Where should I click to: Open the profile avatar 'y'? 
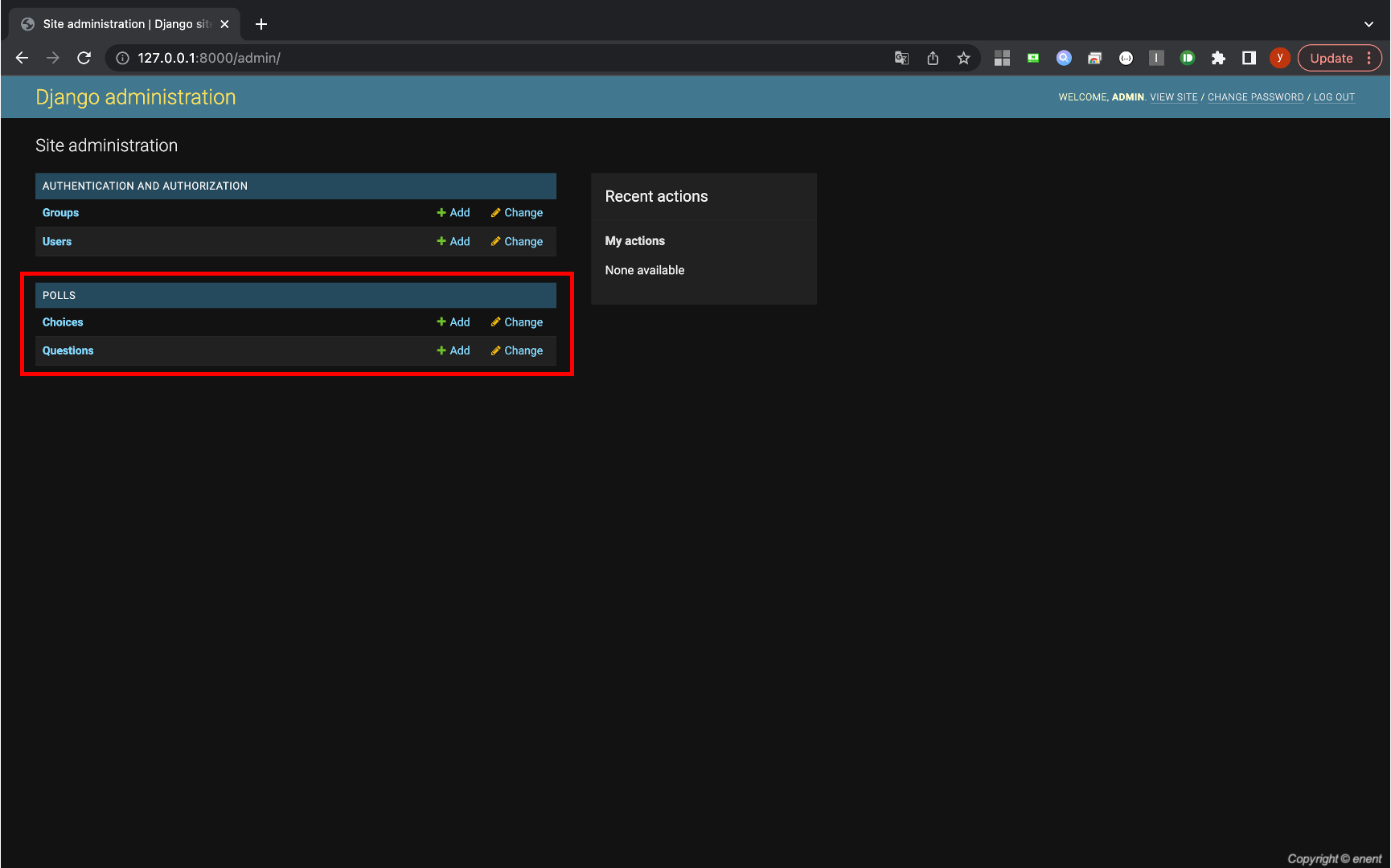(1280, 58)
